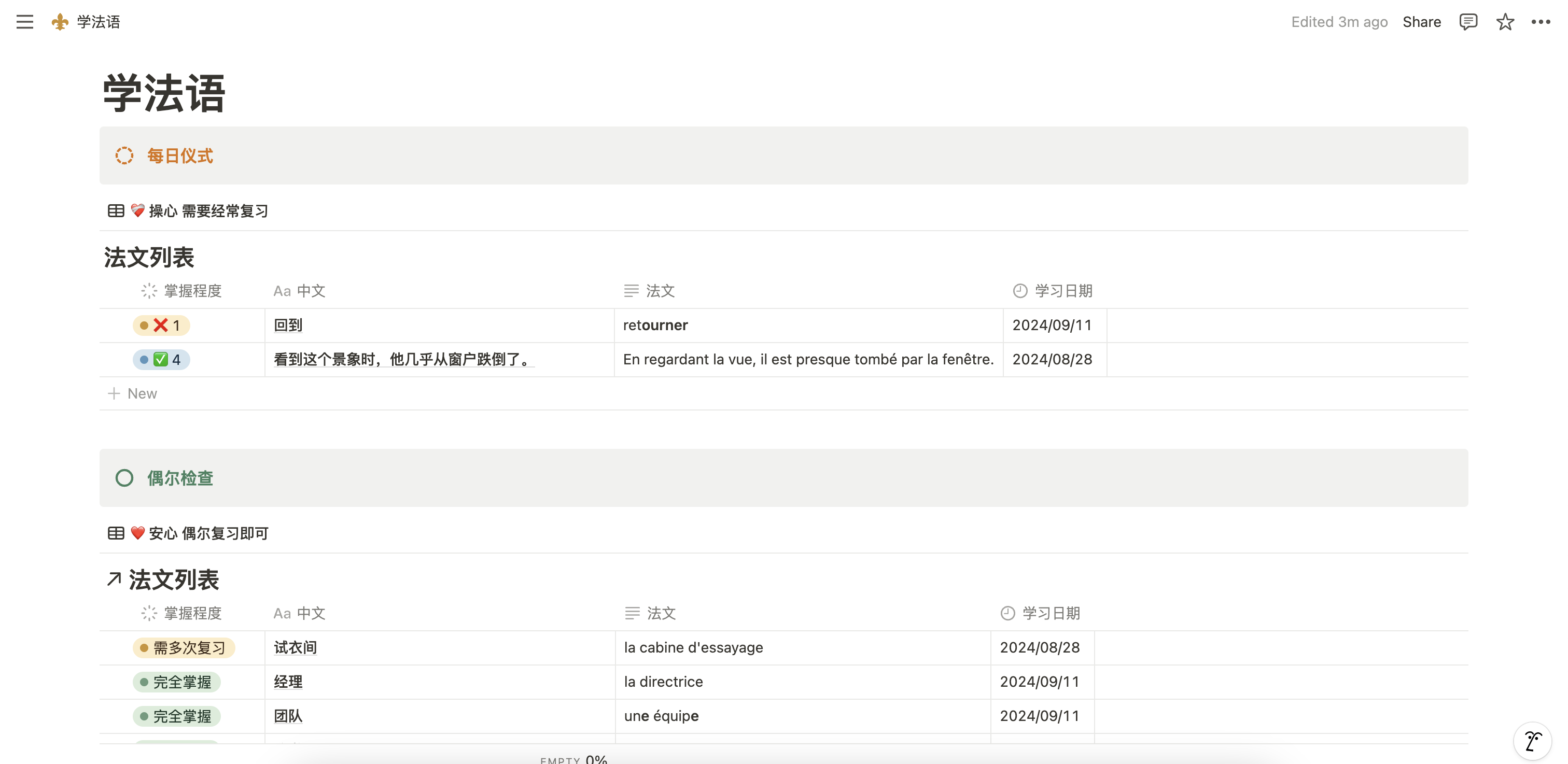Open the three-dots page options menu
1568x764 pixels.
coord(1541,22)
